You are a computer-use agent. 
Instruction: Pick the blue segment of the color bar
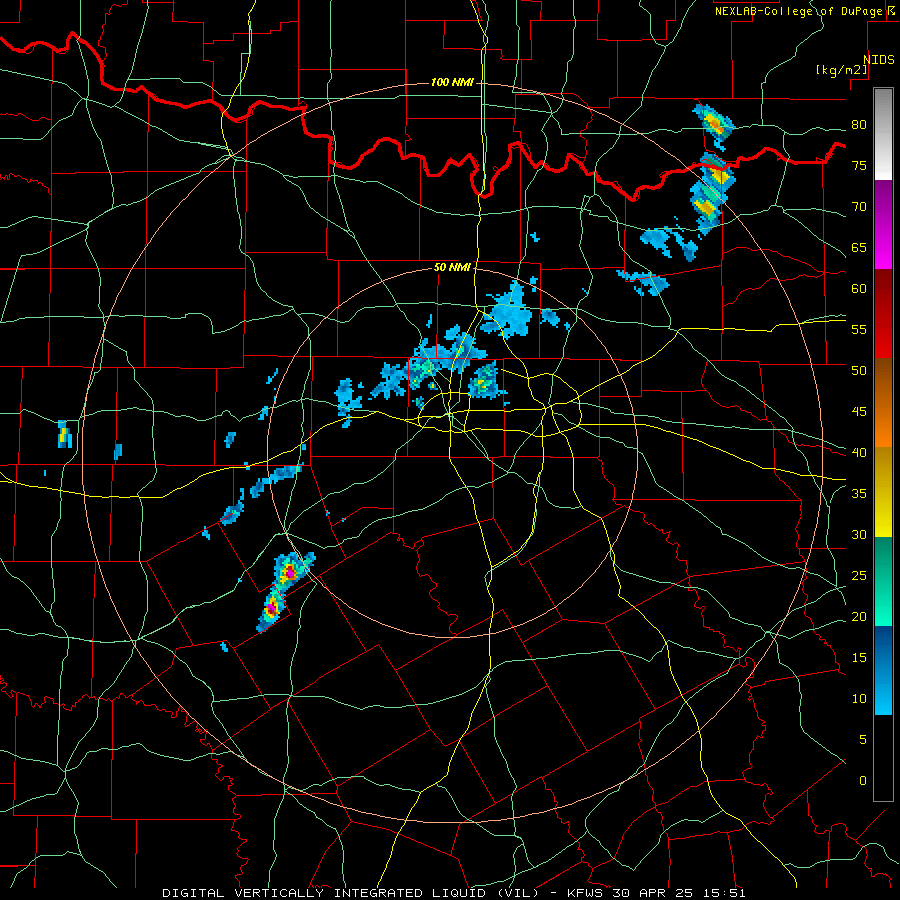(x=883, y=670)
